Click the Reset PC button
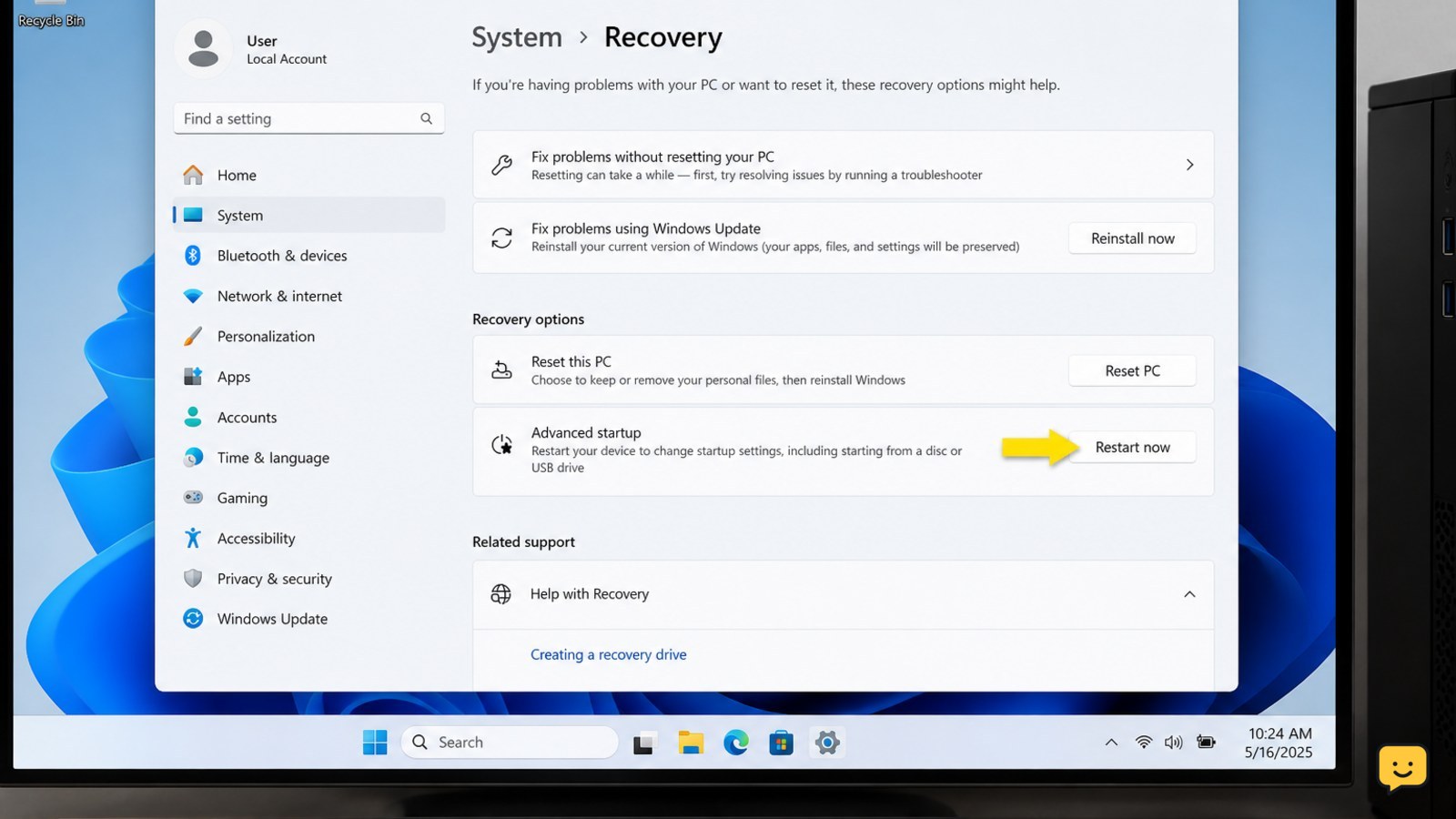The width and height of the screenshot is (1456, 819). 1132,370
